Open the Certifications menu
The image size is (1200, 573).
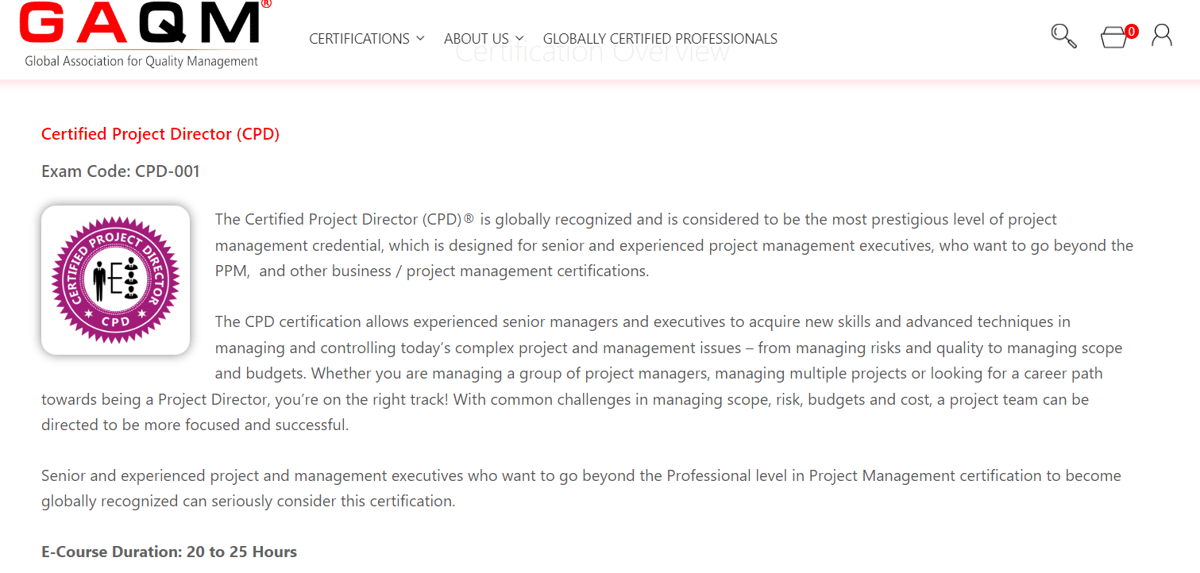click(x=359, y=39)
